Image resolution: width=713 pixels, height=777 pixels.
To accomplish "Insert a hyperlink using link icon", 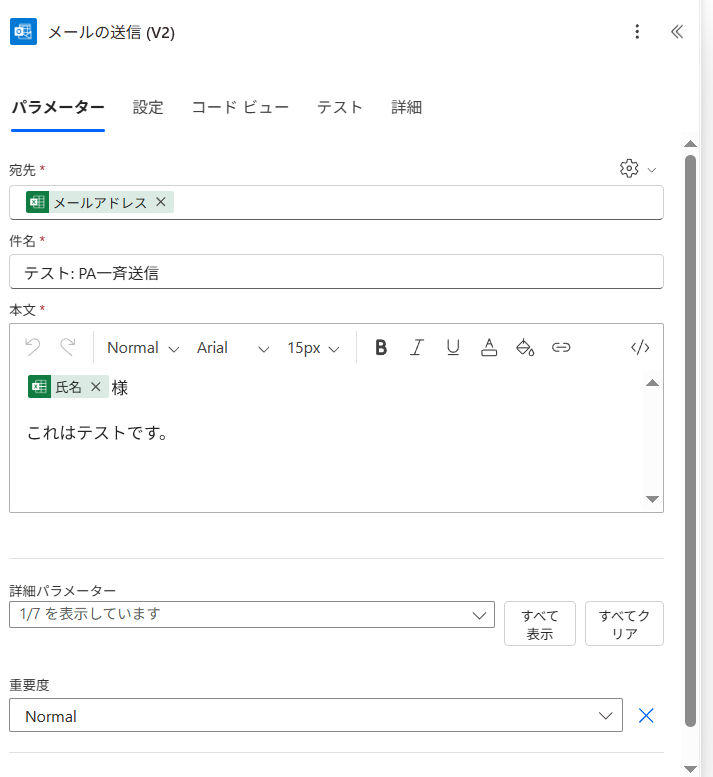I will click(561, 347).
